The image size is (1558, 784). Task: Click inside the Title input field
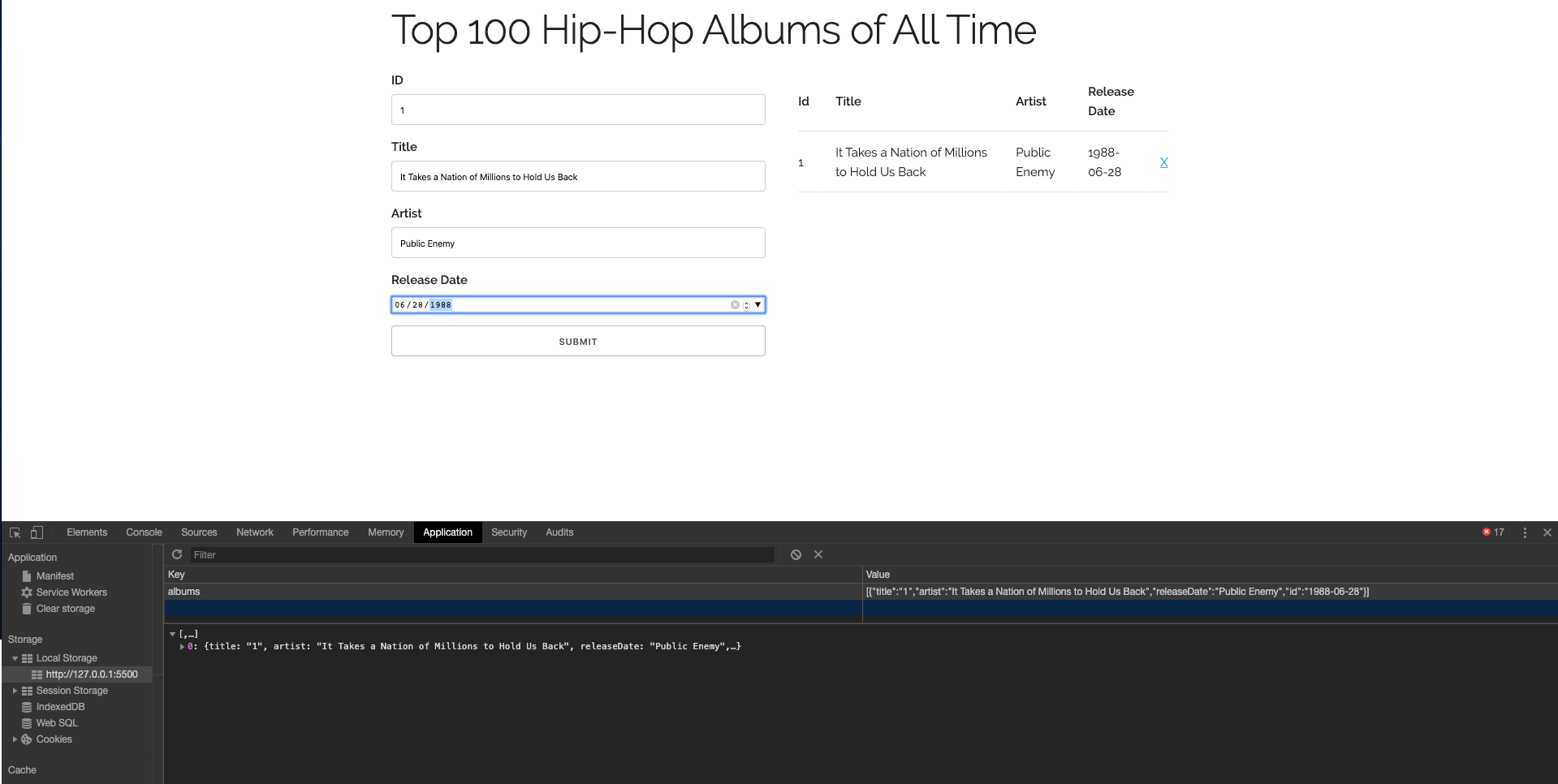pos(577,176)
